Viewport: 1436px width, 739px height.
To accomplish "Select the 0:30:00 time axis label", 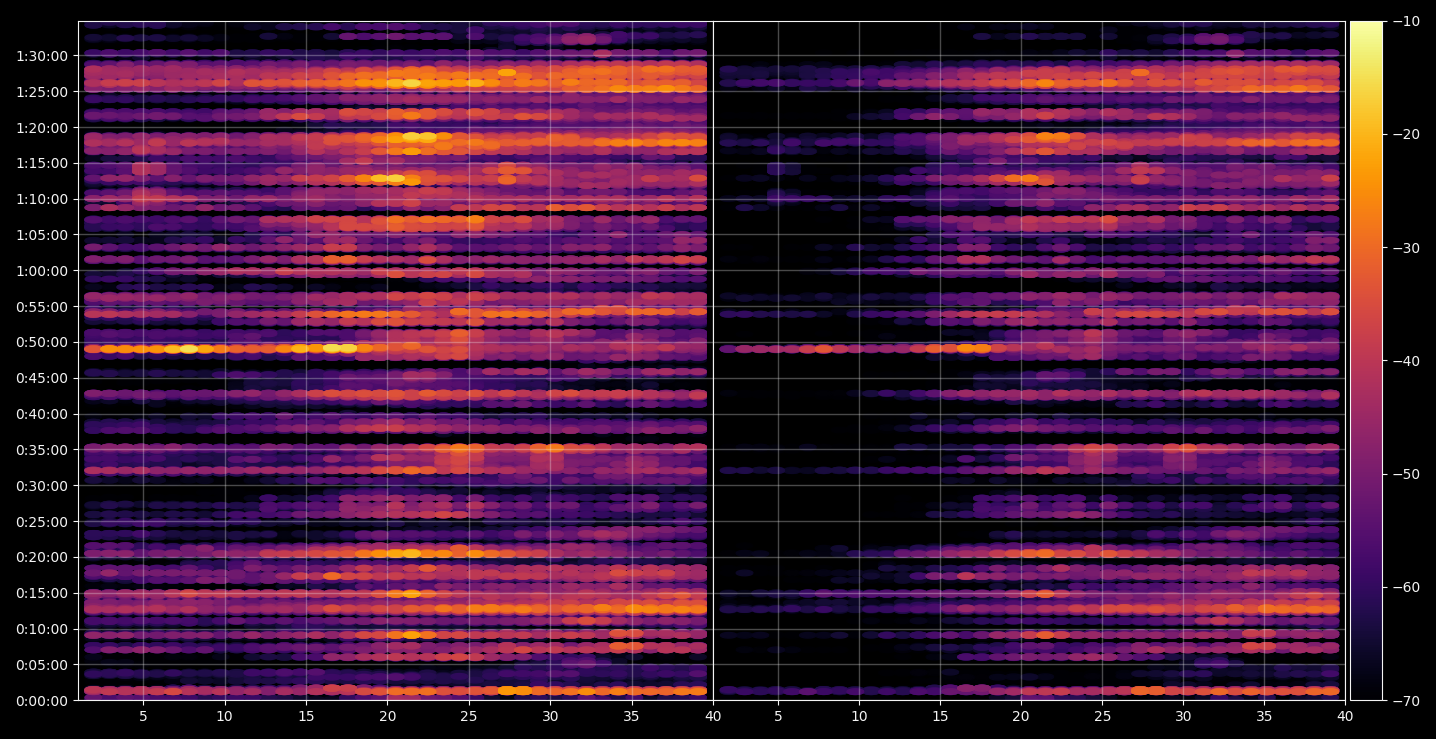I will click(41, 486).
